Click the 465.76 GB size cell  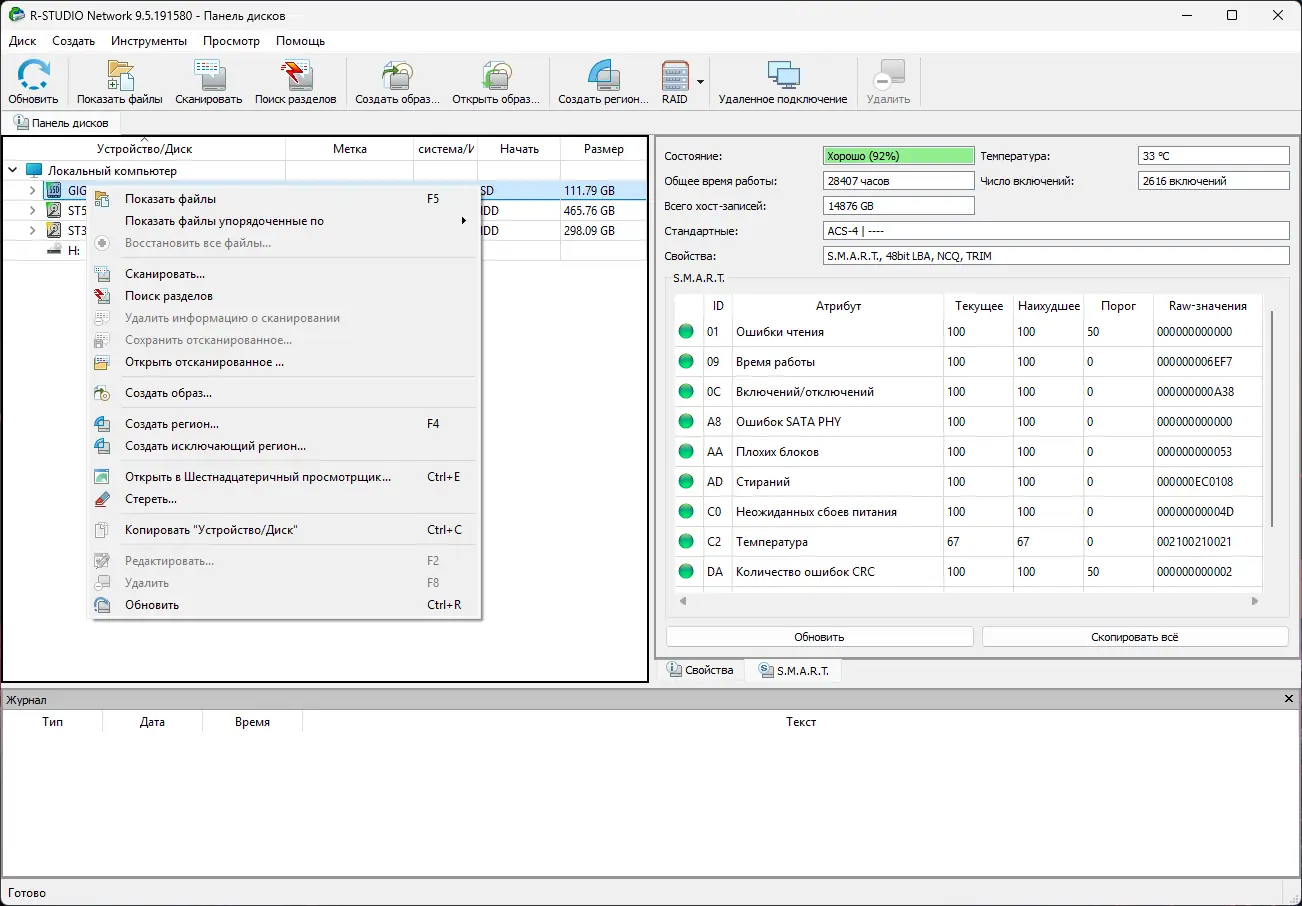click(x=603, y=211)
